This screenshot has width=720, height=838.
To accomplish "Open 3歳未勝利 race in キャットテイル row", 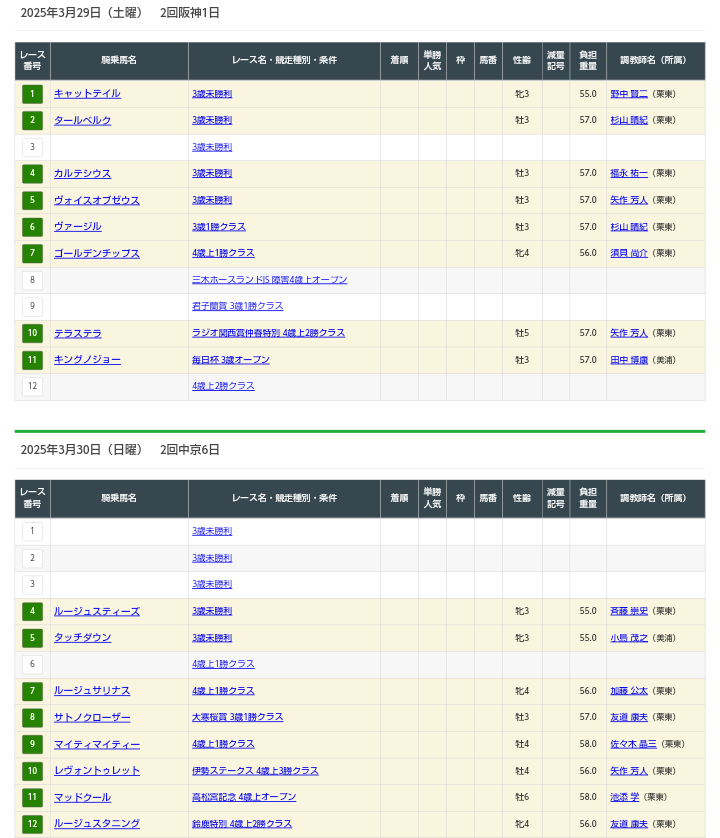I will coord(212,94).
